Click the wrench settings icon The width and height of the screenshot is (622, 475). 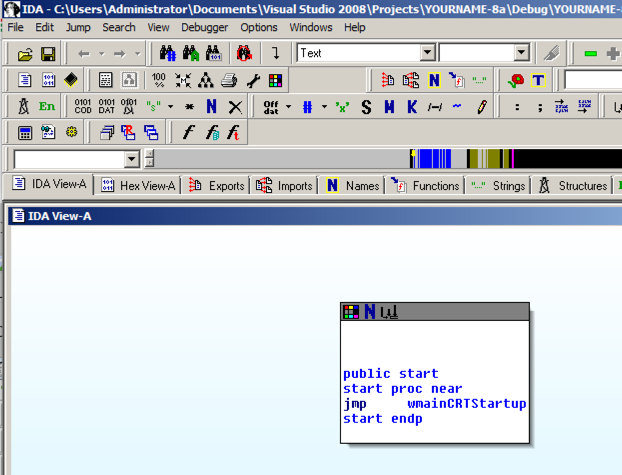point(253,81)
